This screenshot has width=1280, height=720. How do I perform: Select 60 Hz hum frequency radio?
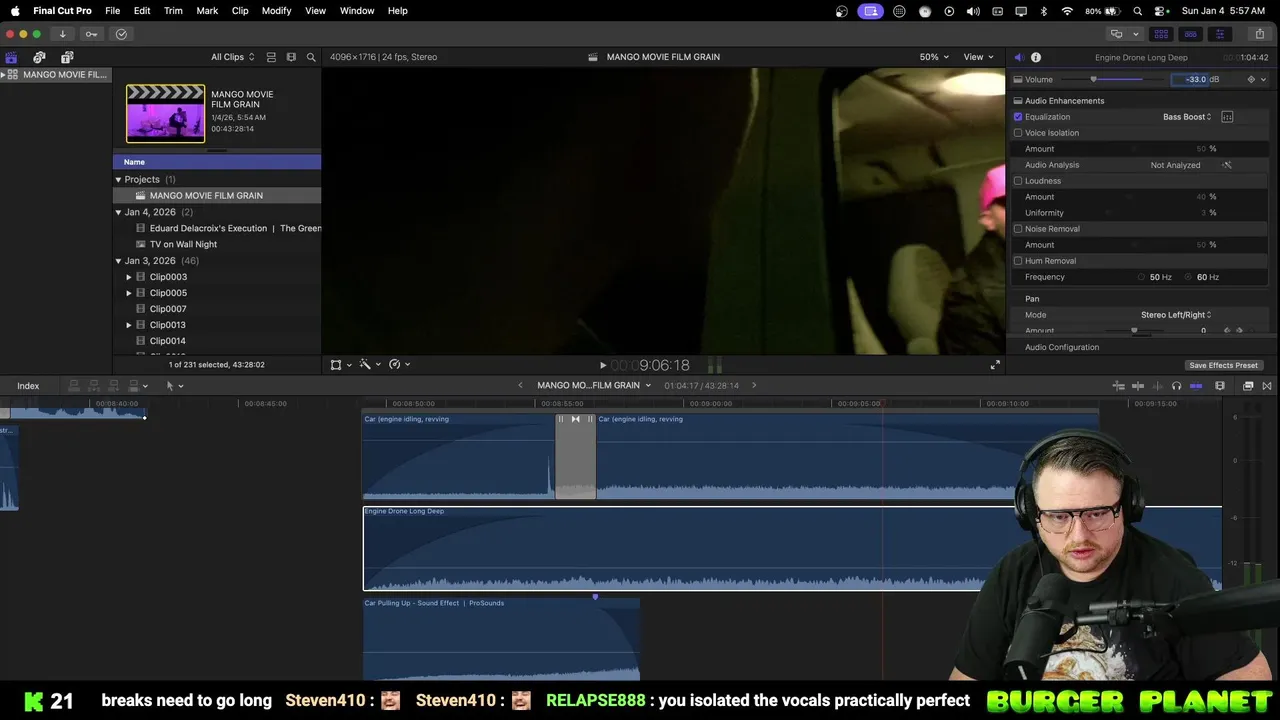tap(1189, 277)
